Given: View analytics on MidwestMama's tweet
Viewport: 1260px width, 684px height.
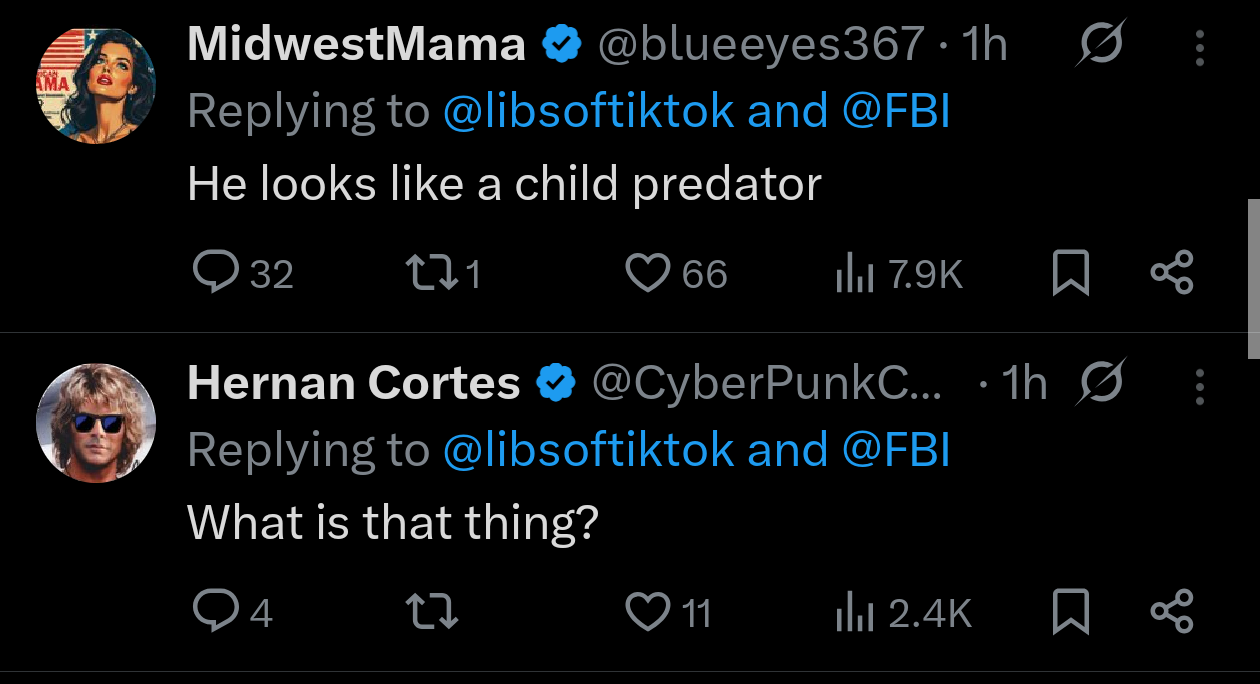Looking at the screenshot, I should tap(854, 274).
